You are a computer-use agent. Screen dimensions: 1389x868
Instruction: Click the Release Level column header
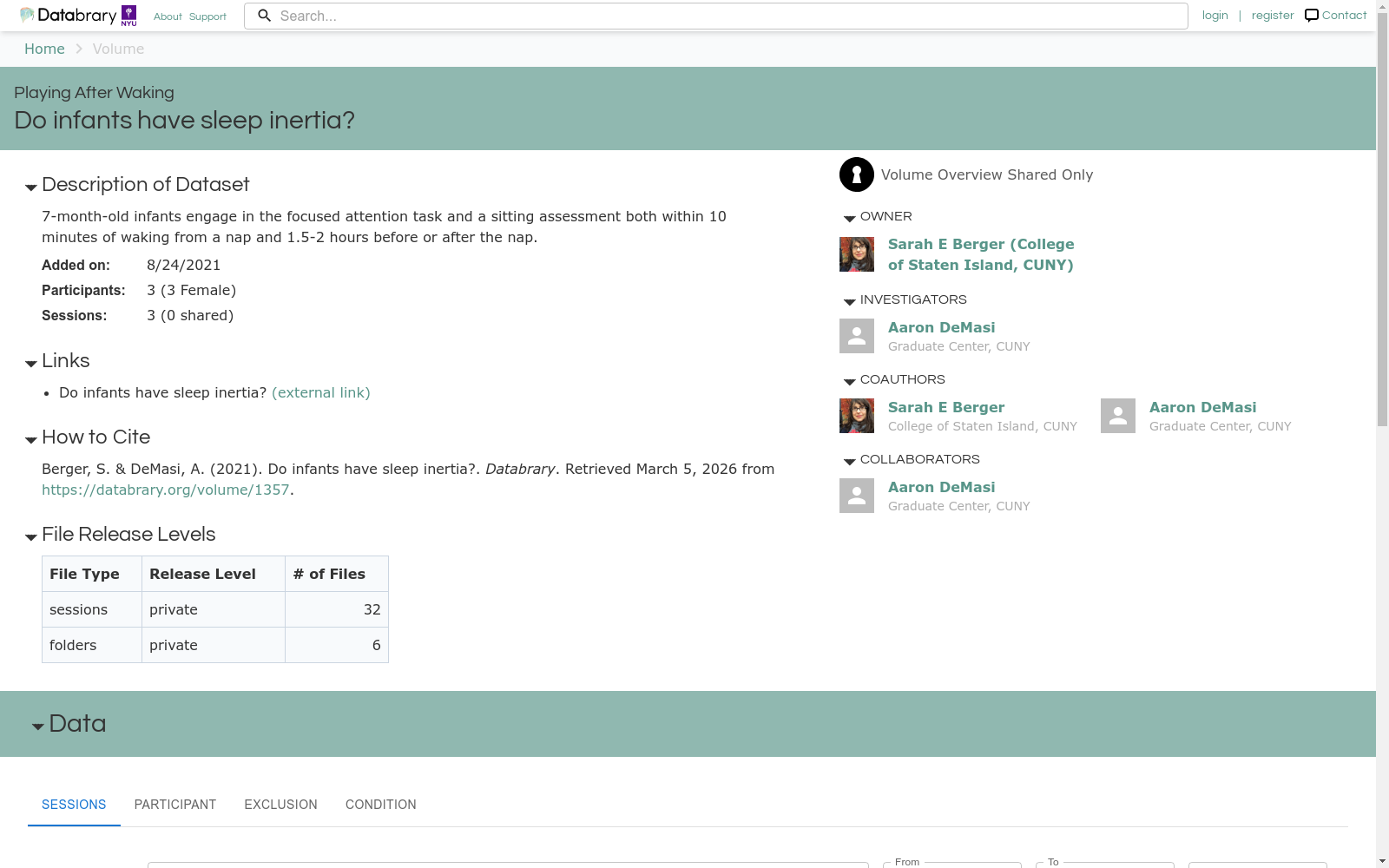coord(214,574)
